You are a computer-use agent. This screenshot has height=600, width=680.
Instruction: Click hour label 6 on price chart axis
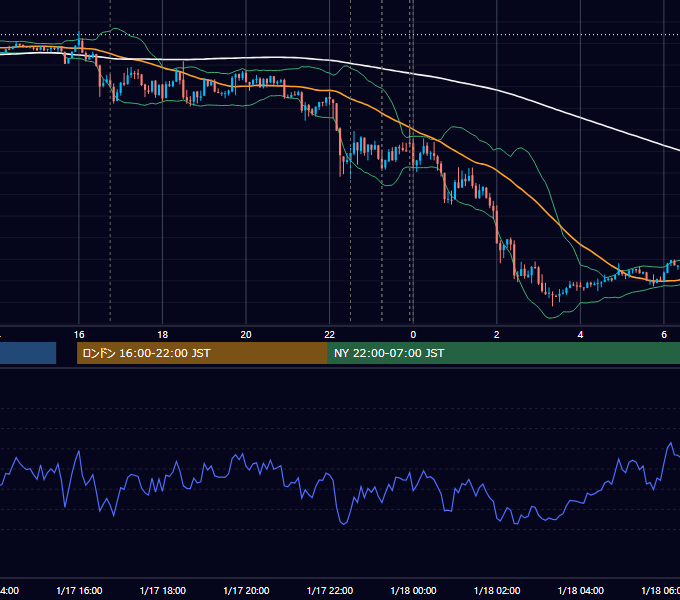pos(664,335)
